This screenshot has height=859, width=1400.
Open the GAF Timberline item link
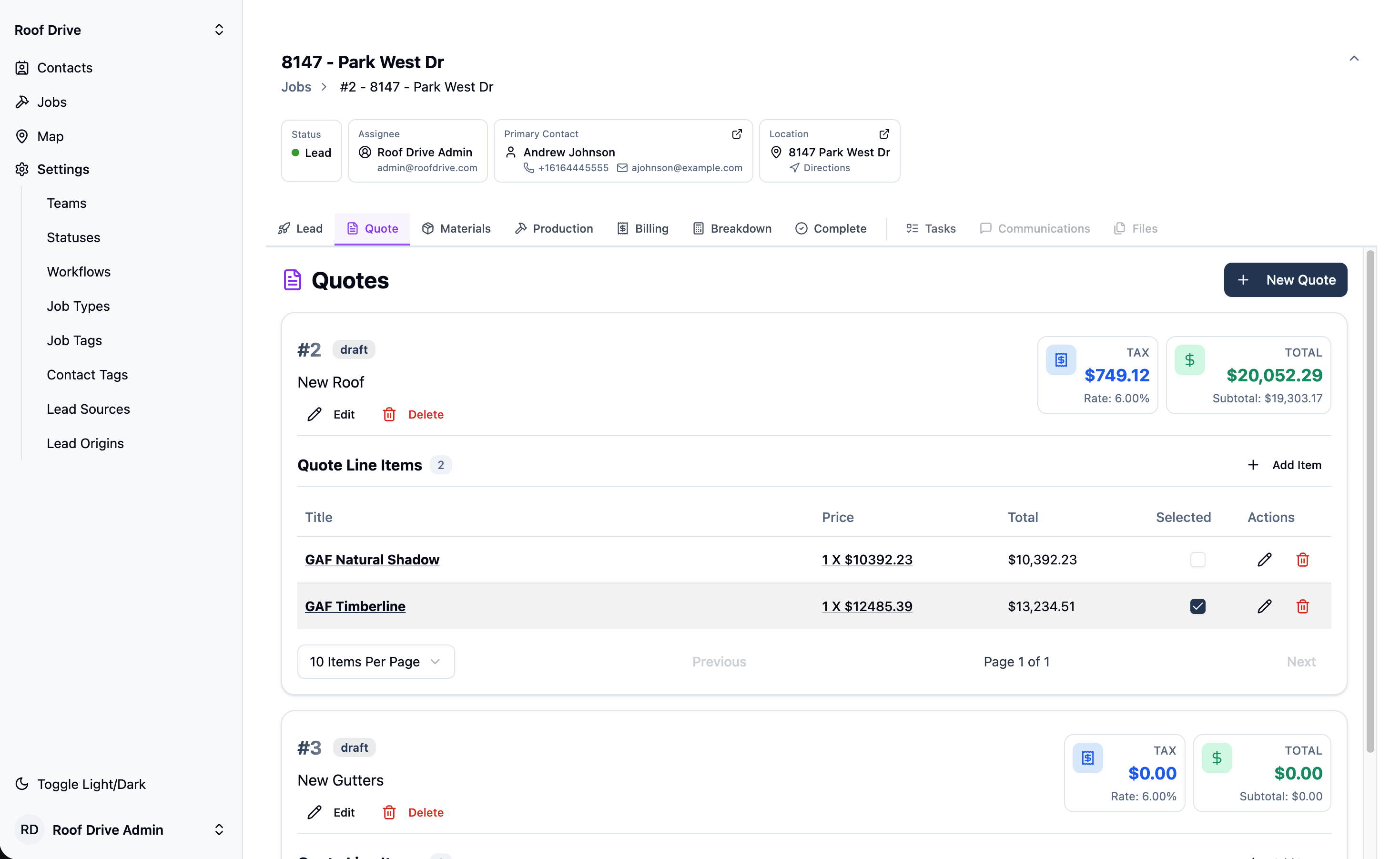click(355, 606)
